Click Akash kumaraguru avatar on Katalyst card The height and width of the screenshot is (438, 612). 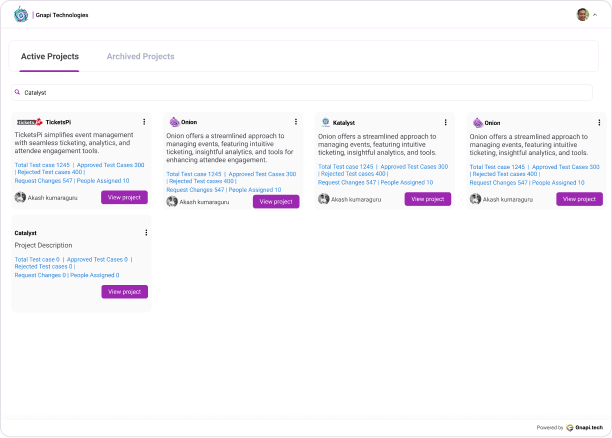(324, 199)
